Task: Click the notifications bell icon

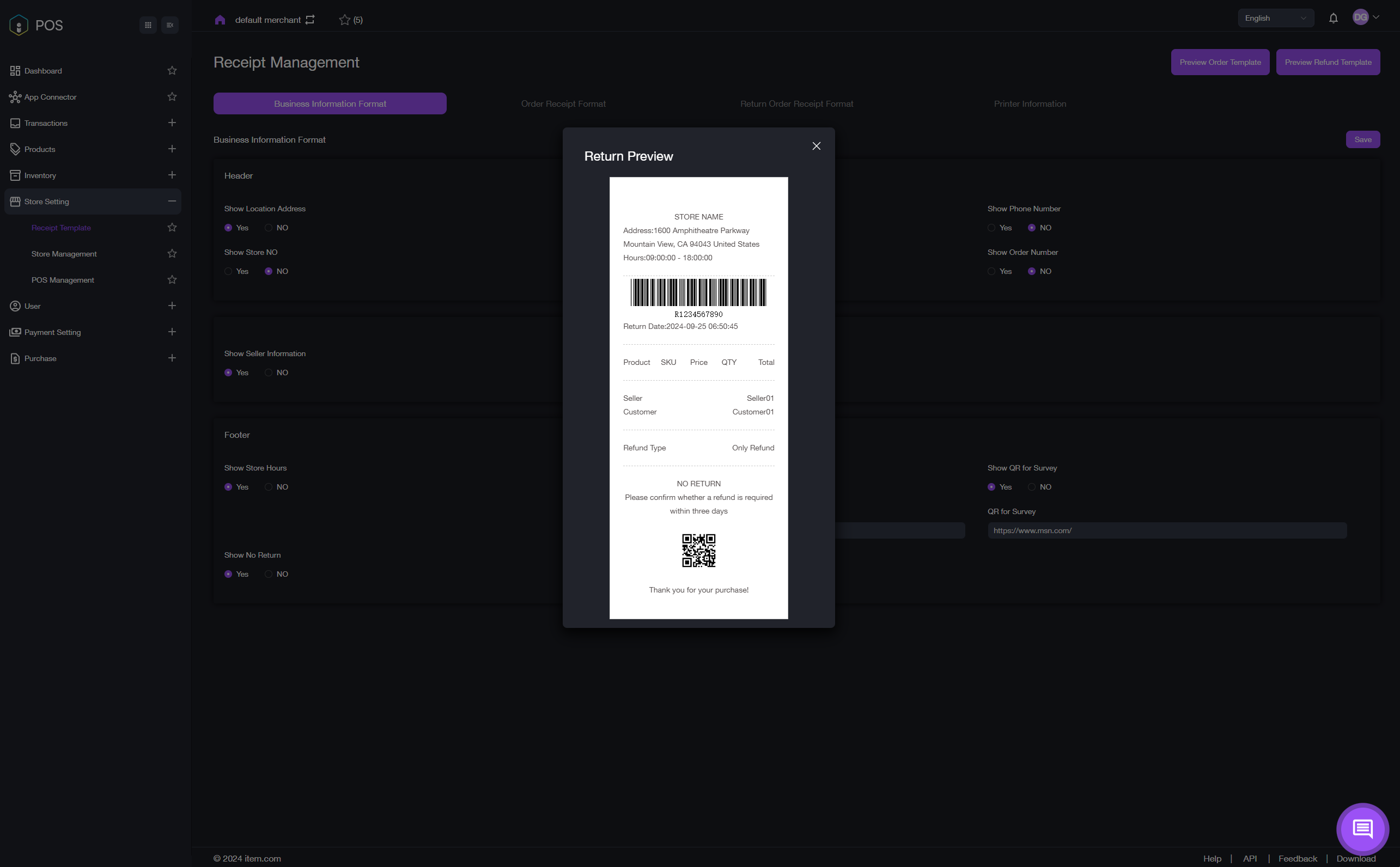Action: pyautogui.click(x=1333, y=18)
